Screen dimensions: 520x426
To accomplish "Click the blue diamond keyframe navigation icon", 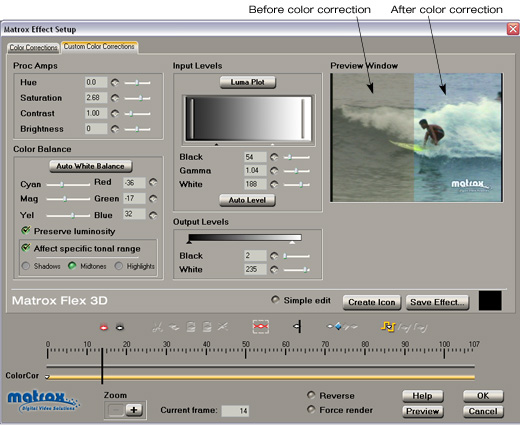I will [x=338, y=326].
